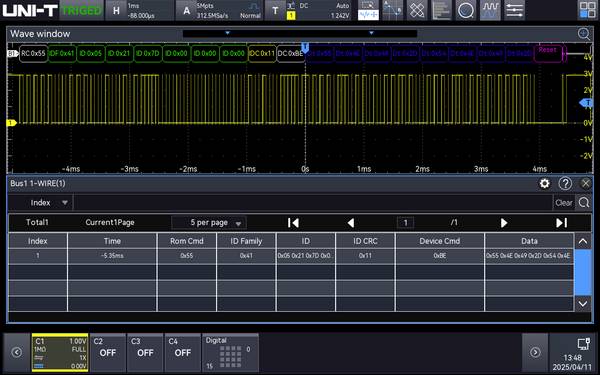Click the 0xBE Device Cmd cell
Viewport: 600px width, 375px height.
coord(440,256)
